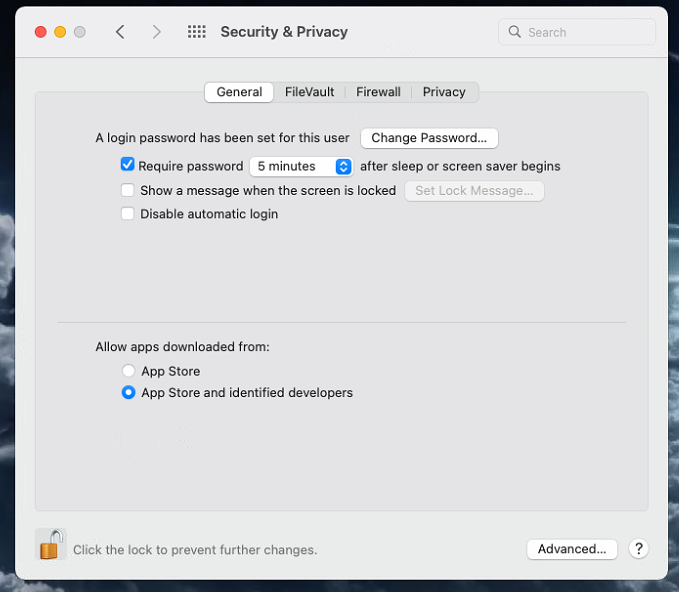This screenshot has height=592, width=679.
Task: Check Disable automatic login
Action: click(x=127, y=214)
